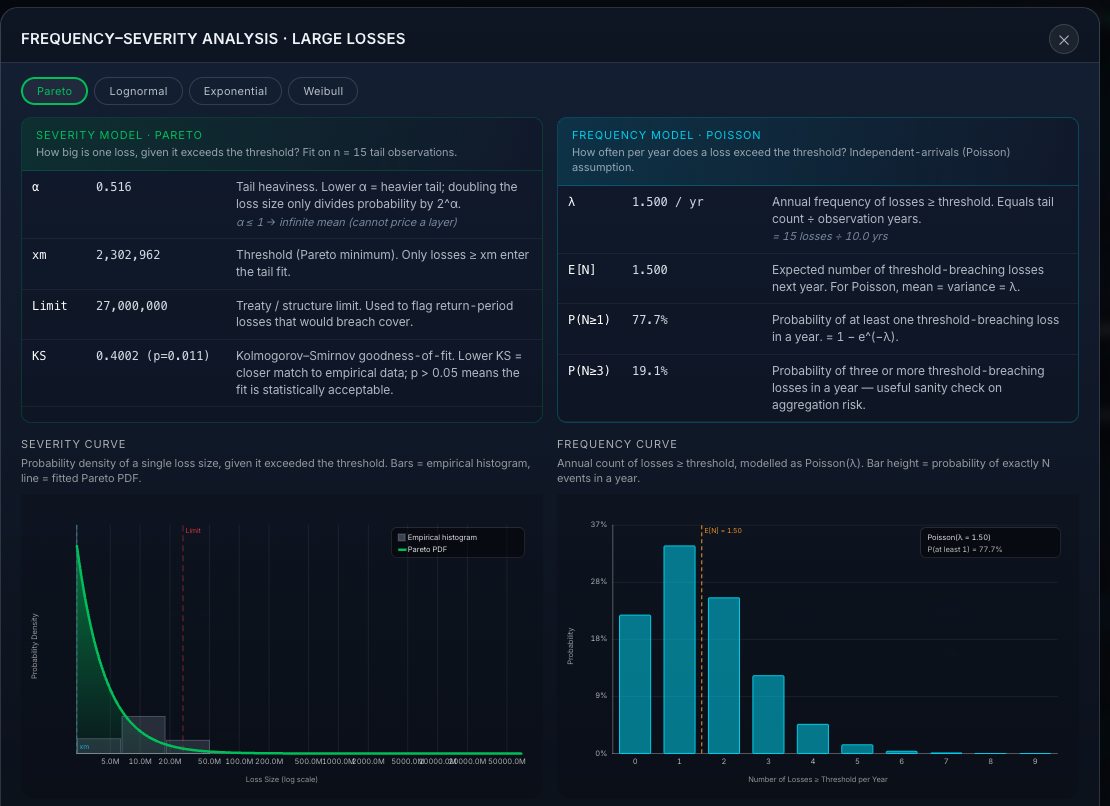
Task: Switch to the Weibull distribution tab
Action: pos(323,91)
